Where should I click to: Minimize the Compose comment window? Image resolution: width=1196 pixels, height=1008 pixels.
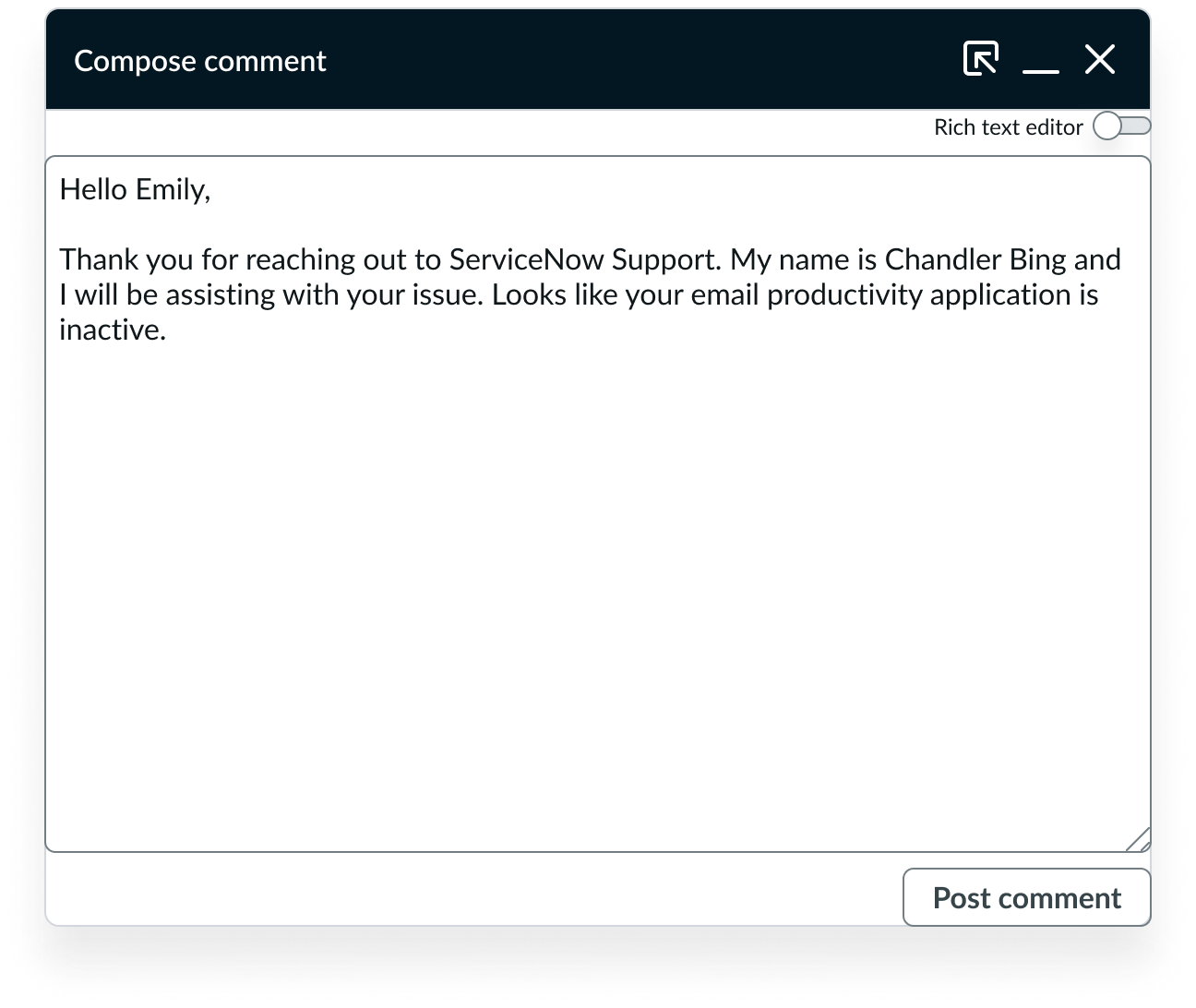tap(1040, 61)
